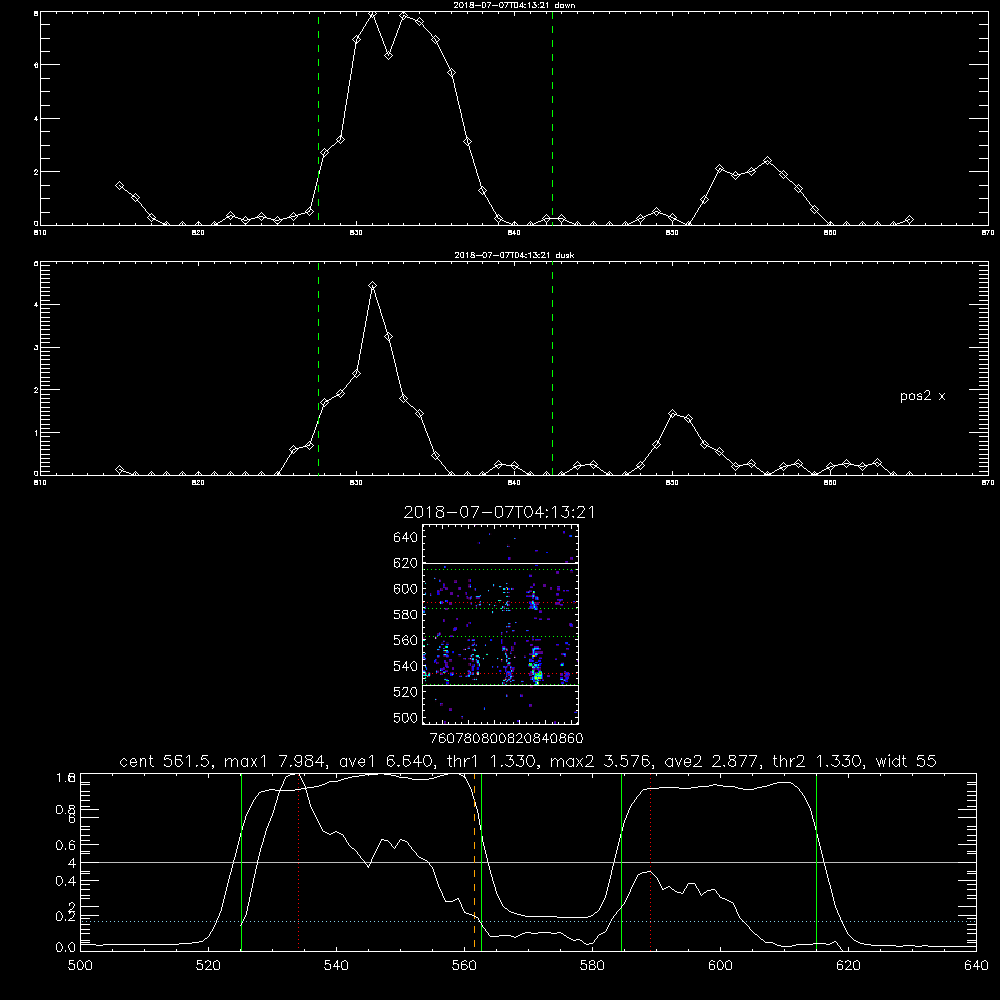Click the timestamp title above the spectrogram image
The height and width of the screenshot is (1000, 1000).
pos(499,512)
